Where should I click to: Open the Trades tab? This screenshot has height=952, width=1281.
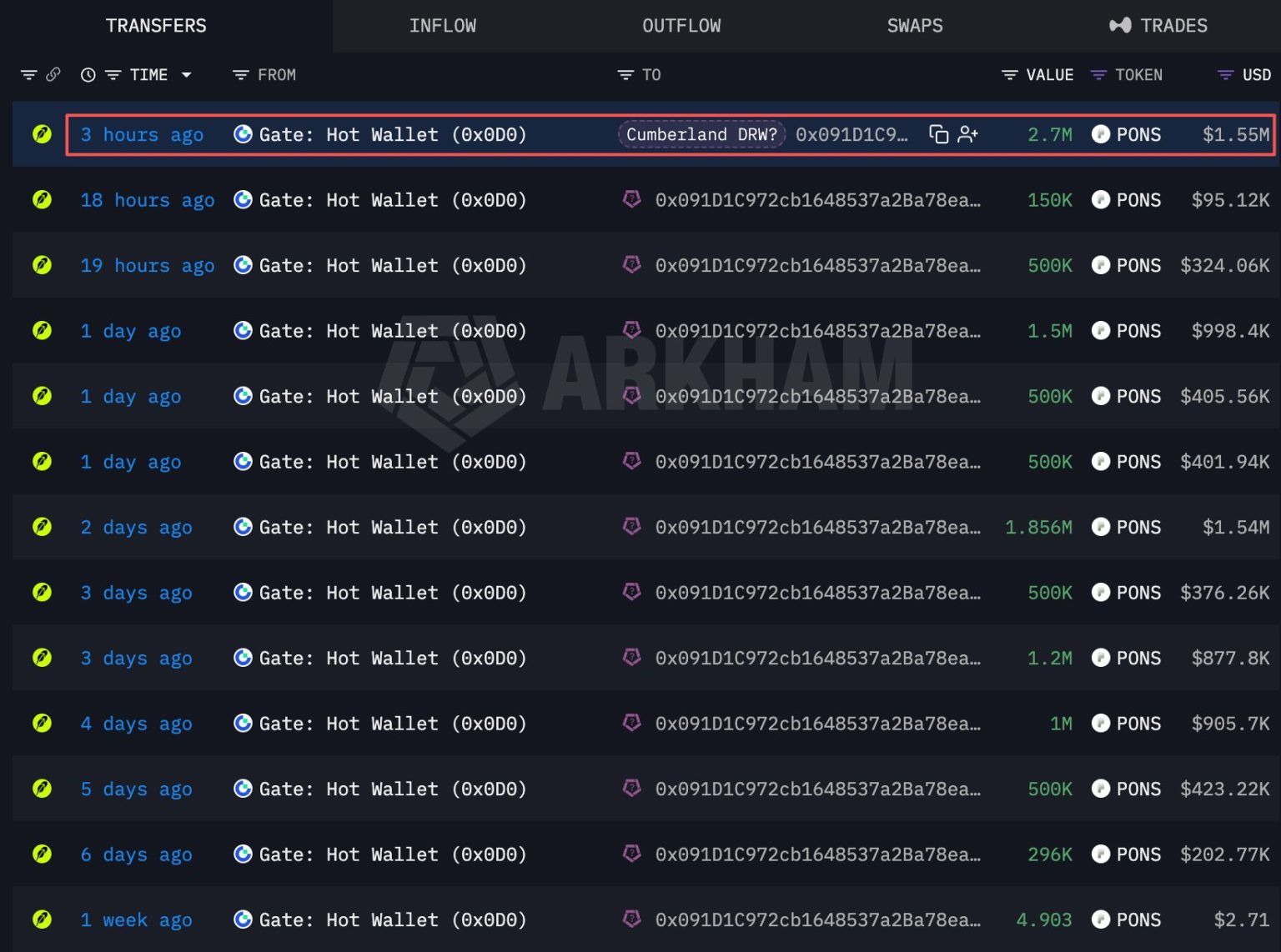(x=1158, y=26)
